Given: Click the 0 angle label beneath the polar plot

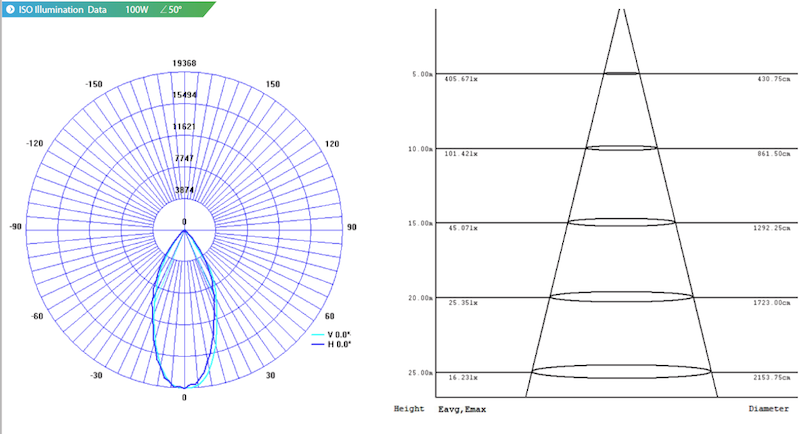Looking at the screenshot, I should pyautogui.click(x=184, y=398).
